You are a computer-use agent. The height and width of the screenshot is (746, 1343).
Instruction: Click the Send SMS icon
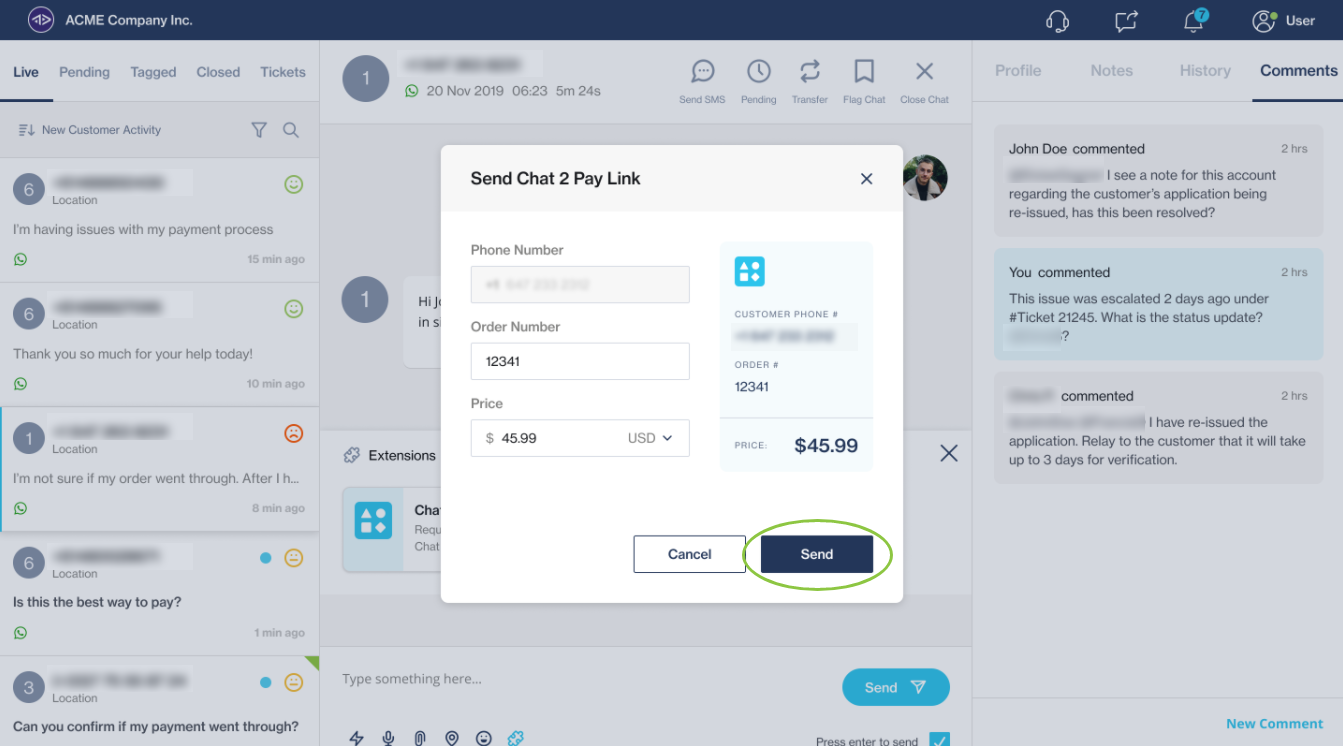click(702, 72)
